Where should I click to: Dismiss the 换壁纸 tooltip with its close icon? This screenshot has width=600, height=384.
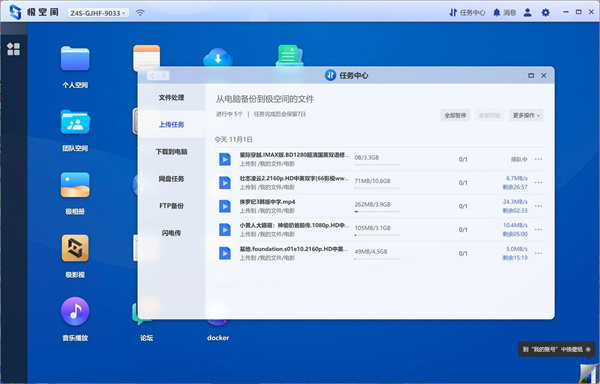coord(588,349)
